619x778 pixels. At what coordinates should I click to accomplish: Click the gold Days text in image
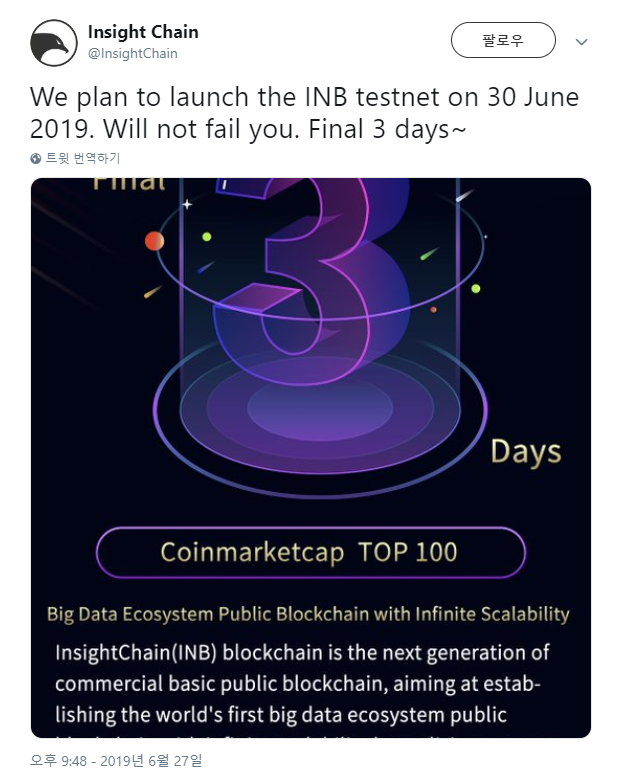point(526,453)
